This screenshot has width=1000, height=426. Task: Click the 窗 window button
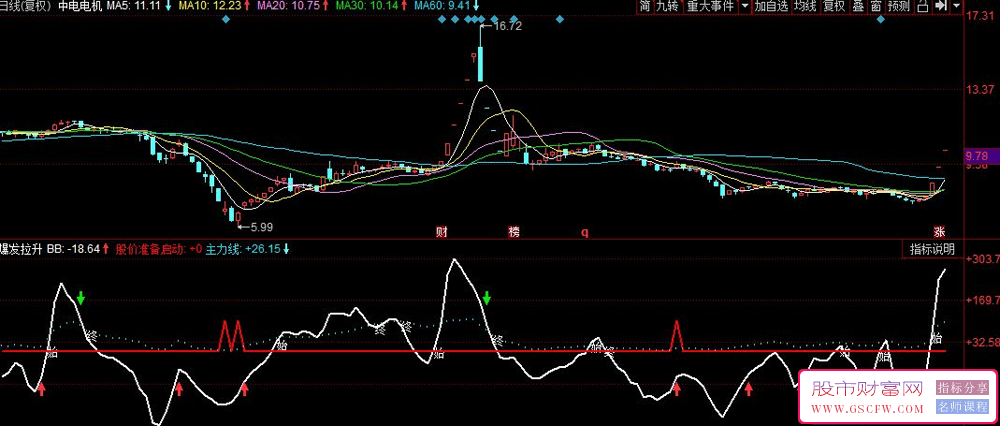(x=876, y=6)
